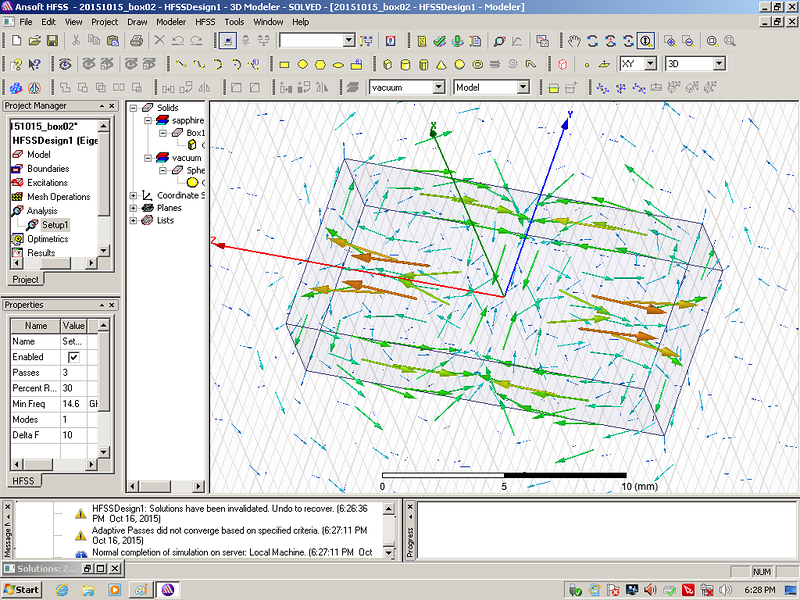This screenshot has width=800, height=600.
Task: Switch to the Project tab
Action: [x=25, y=280]
